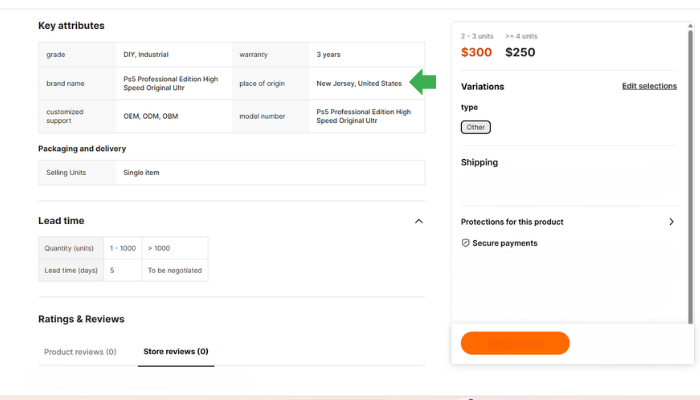Click the $250 price for 4+ units

pyautogui.click(x=520, y=52)
